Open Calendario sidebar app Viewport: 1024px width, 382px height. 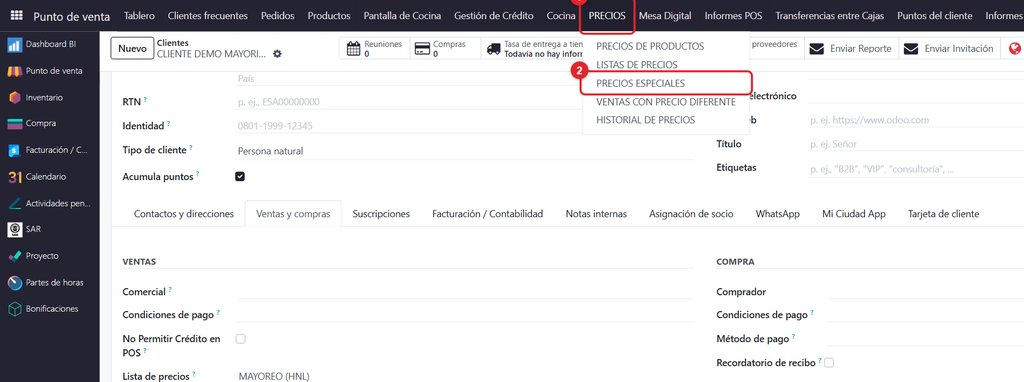pos(37,176)
